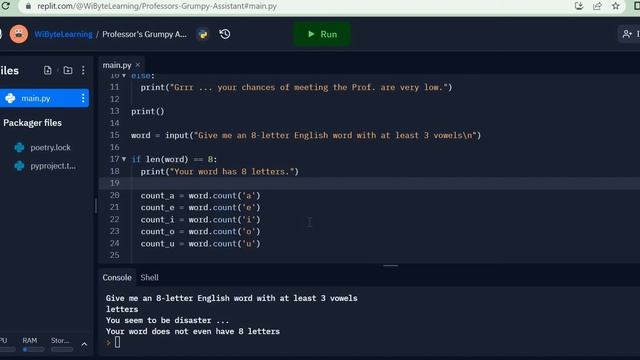The height and width of the screenshot is (360, 640).
Task: Click line number 19 in gutter
Action: [x=114, y=183]
